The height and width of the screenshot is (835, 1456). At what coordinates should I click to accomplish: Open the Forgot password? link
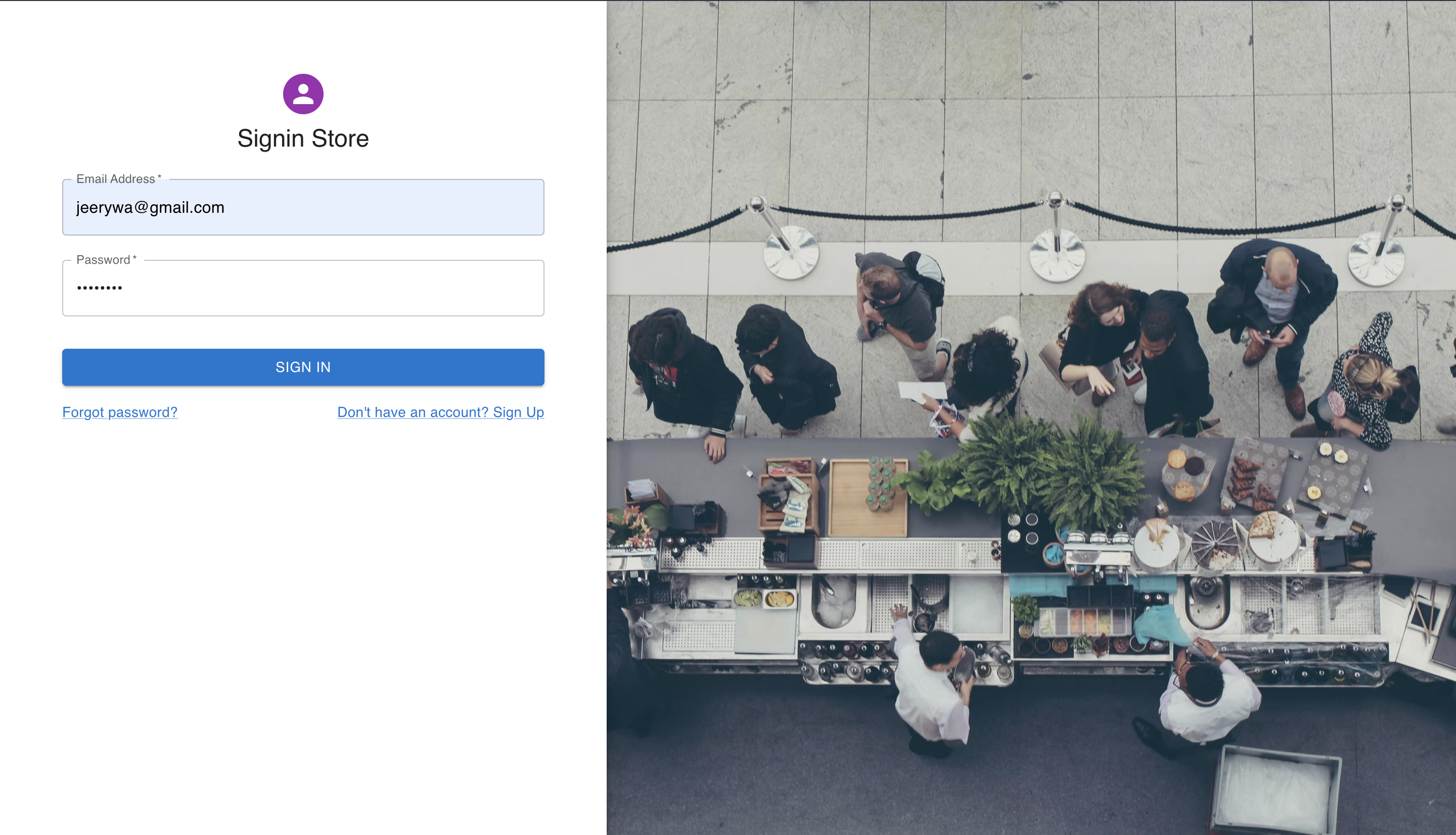[x=120, y=412]
